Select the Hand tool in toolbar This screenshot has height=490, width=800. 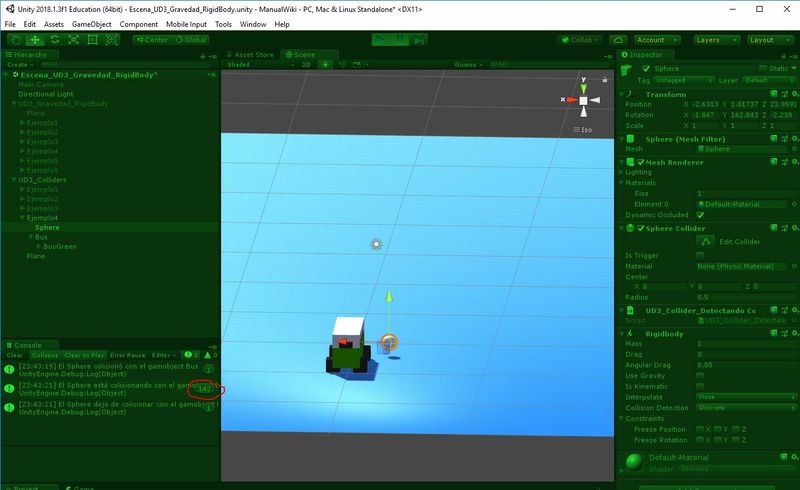pos(16,40)
